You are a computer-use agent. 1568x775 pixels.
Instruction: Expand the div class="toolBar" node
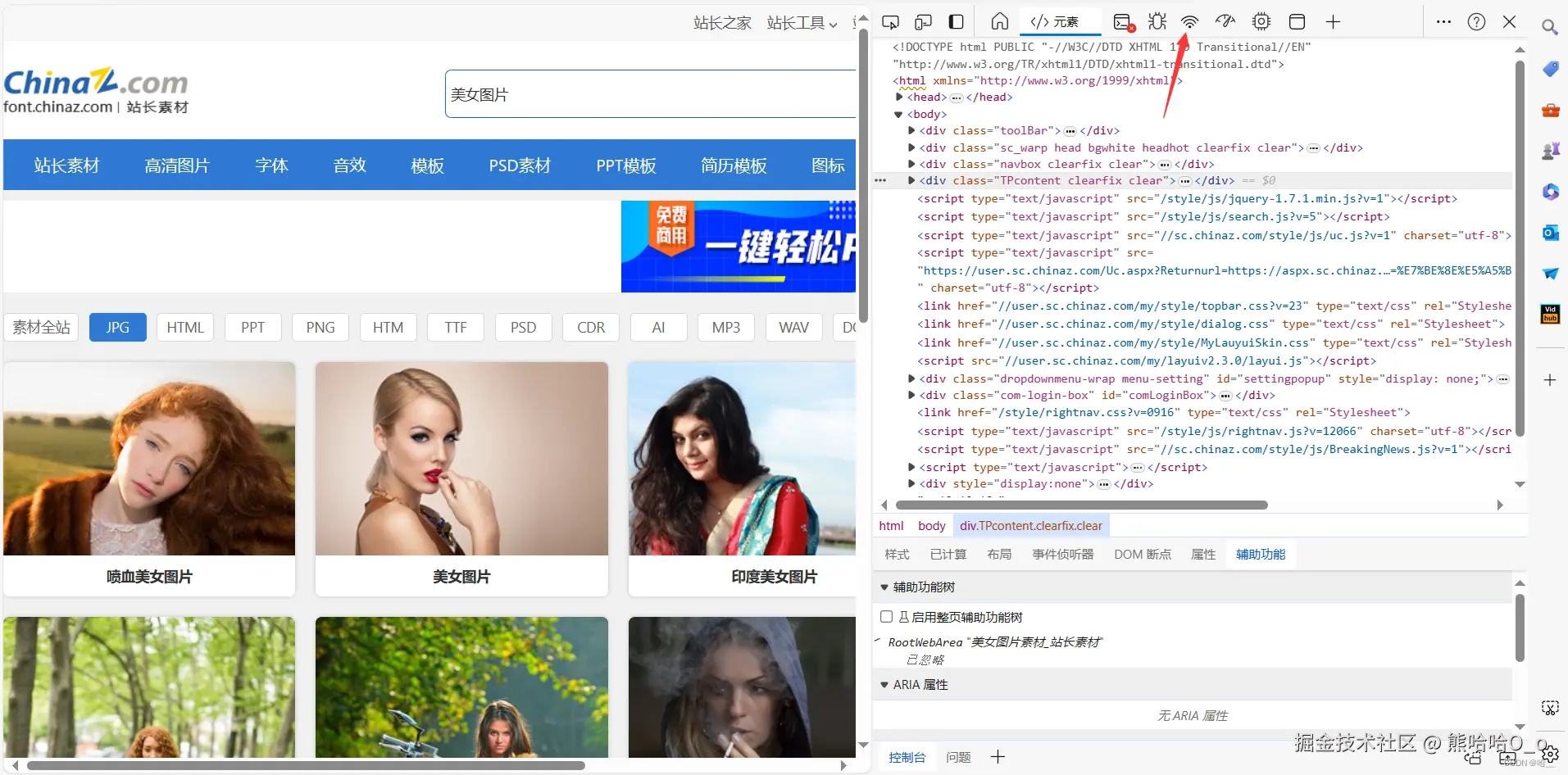(x=911, y=130)
